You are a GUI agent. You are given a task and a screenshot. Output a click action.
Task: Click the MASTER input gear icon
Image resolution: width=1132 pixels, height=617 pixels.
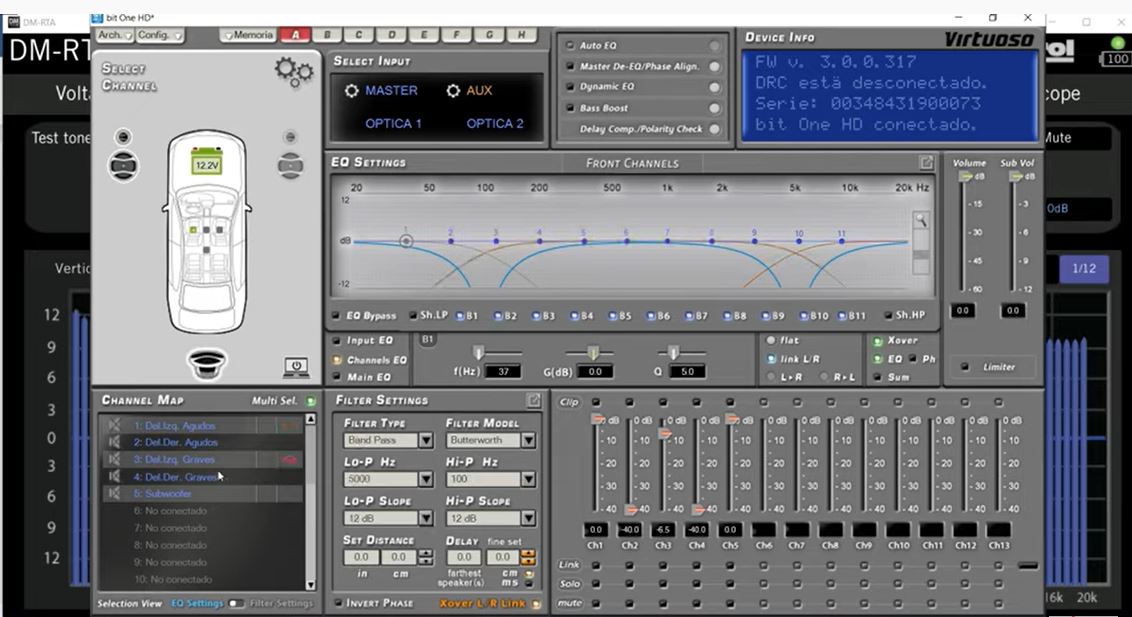click(x=352, y=91)
